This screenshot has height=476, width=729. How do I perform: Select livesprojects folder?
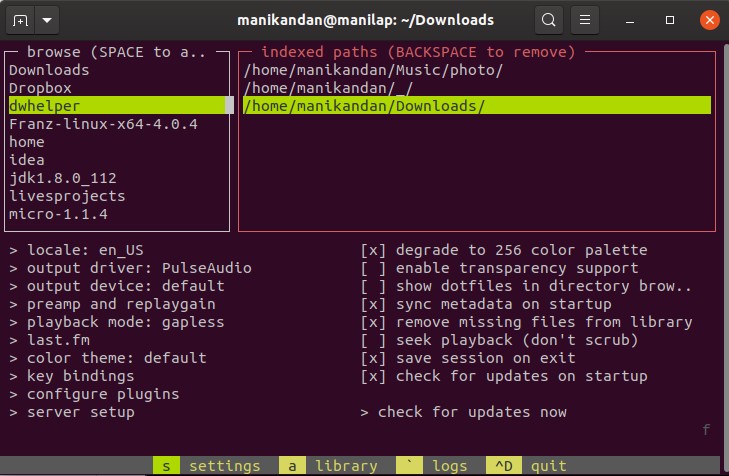(117, 196)
